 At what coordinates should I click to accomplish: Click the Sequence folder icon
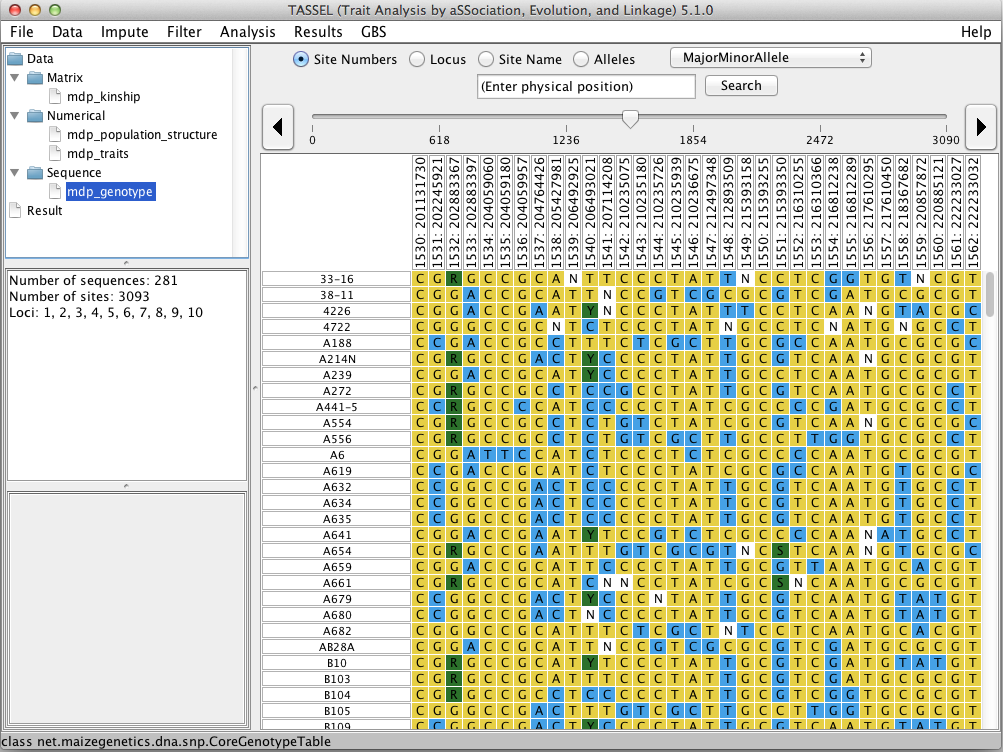click(x=35, y=173)
